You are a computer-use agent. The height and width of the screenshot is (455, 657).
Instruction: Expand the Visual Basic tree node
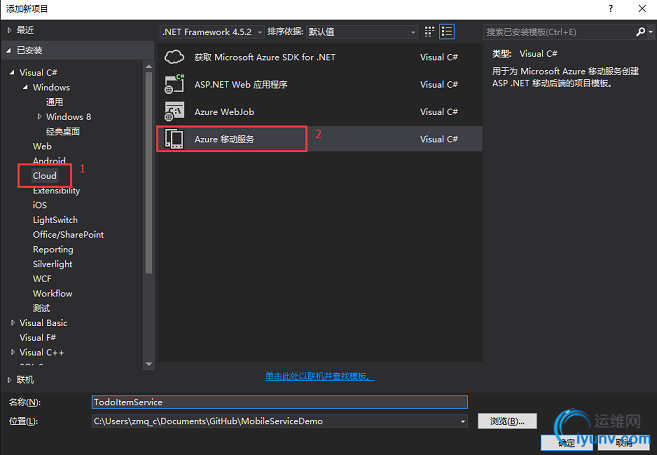point(13,323)
